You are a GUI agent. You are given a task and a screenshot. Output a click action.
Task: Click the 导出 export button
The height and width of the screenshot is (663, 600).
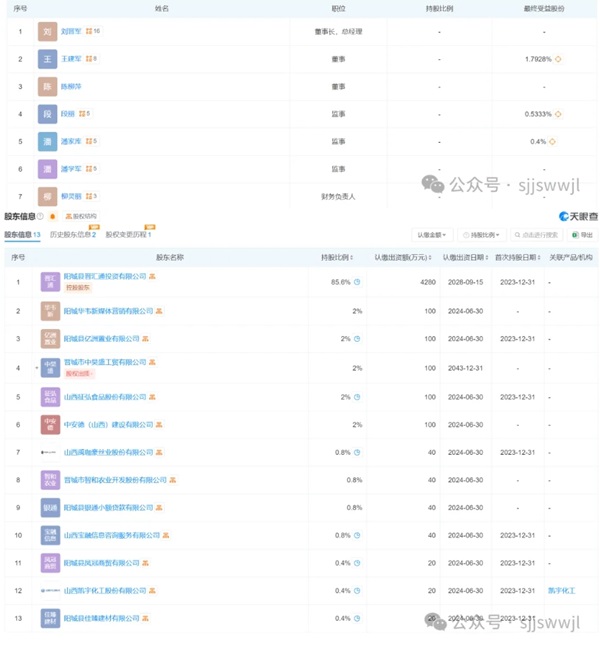[582, 235]
